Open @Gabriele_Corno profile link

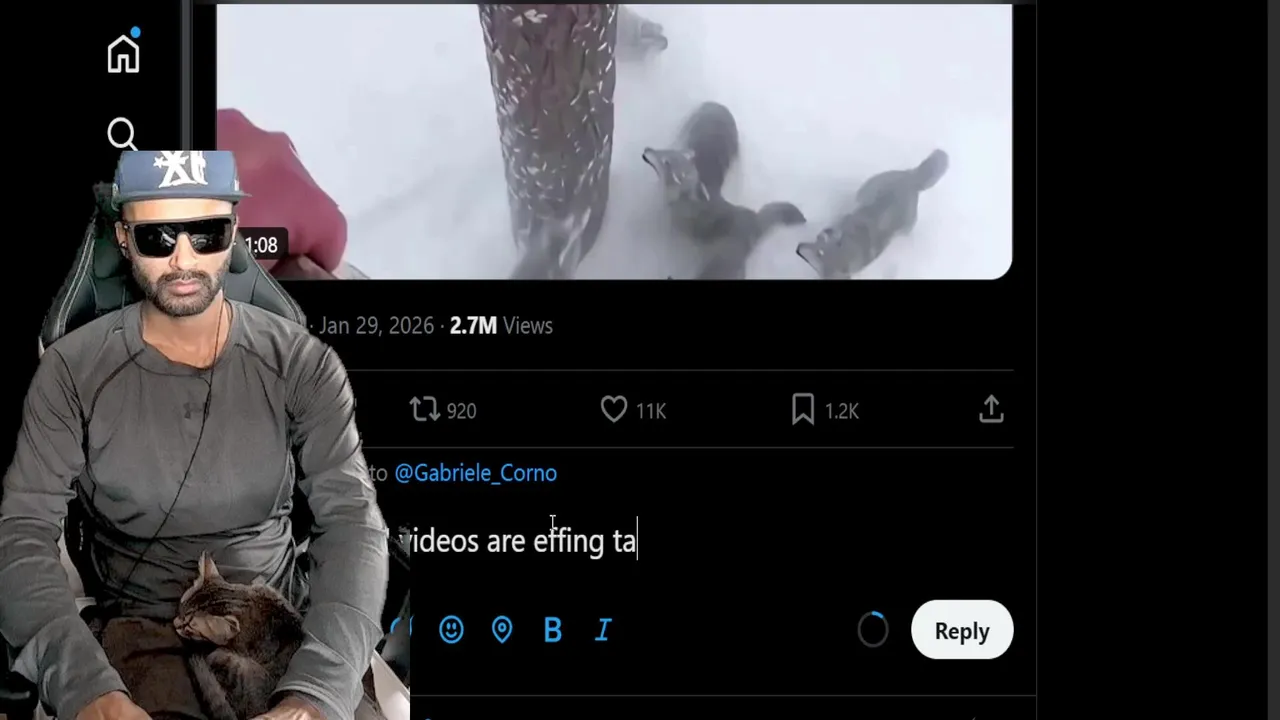pyautogui.click(x=475, y=473)
